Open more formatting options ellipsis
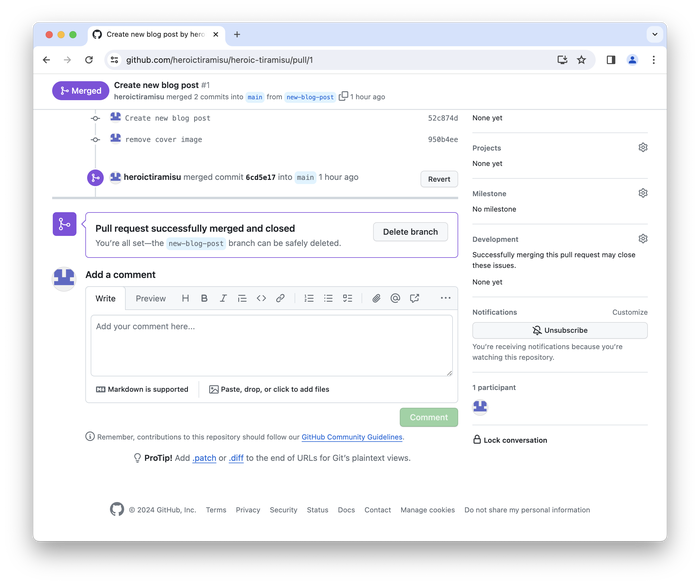Viewport: 700px width, 585px height. pyautogui.click(x=446, y=298)
